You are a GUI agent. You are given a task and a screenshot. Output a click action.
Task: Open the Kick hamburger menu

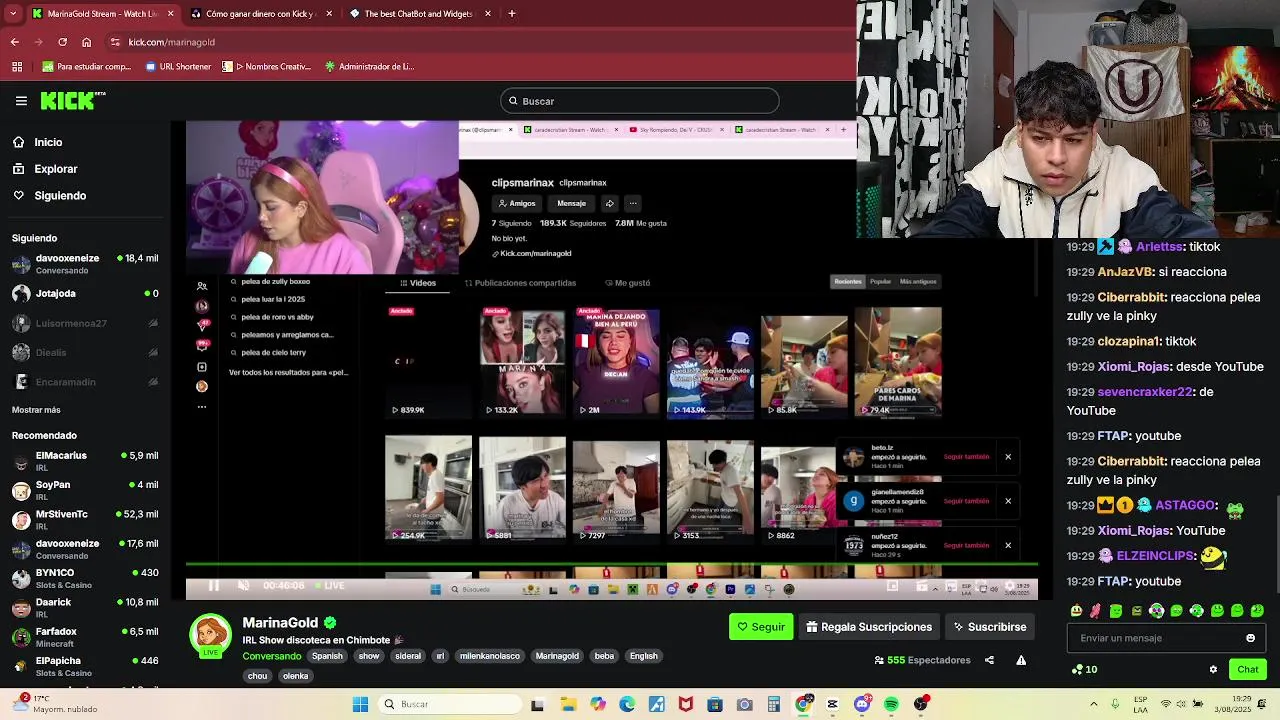(21, 101)
